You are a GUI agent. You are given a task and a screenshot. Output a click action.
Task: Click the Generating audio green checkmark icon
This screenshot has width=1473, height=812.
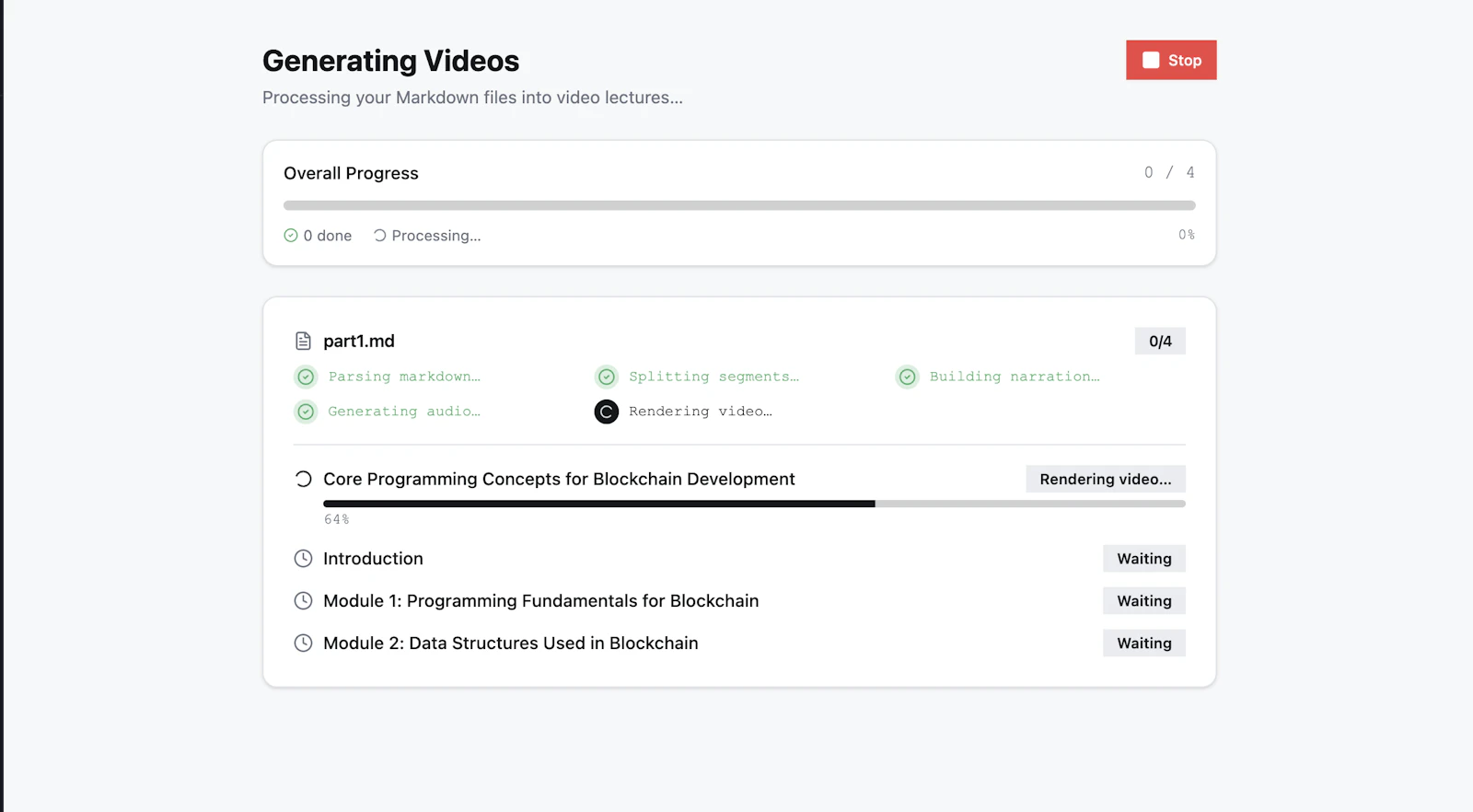pos(306,412)
